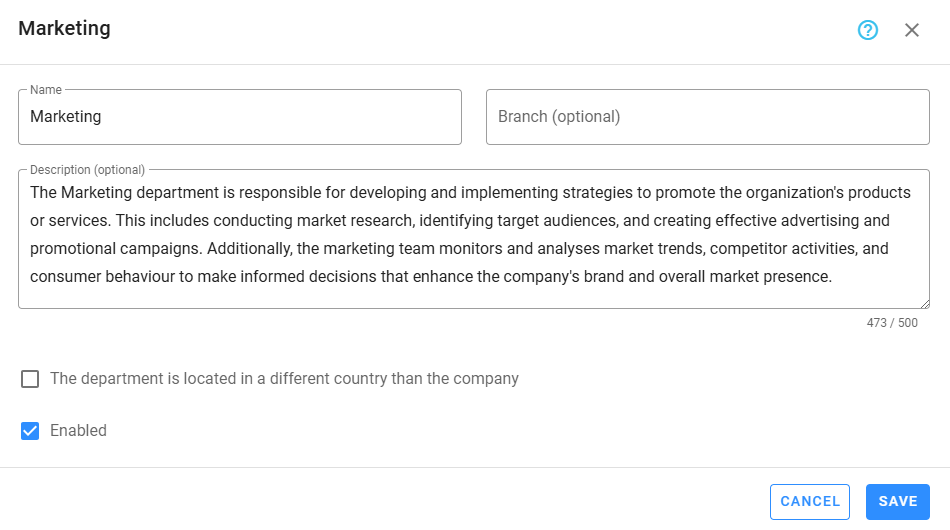Save the department changes
This screenshot has height=530, width=950.
coord(897,502)
